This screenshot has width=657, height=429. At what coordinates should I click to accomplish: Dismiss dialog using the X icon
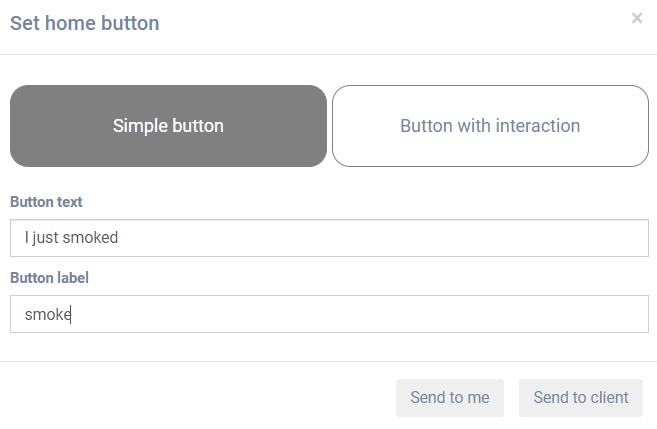tap(637, 18)
